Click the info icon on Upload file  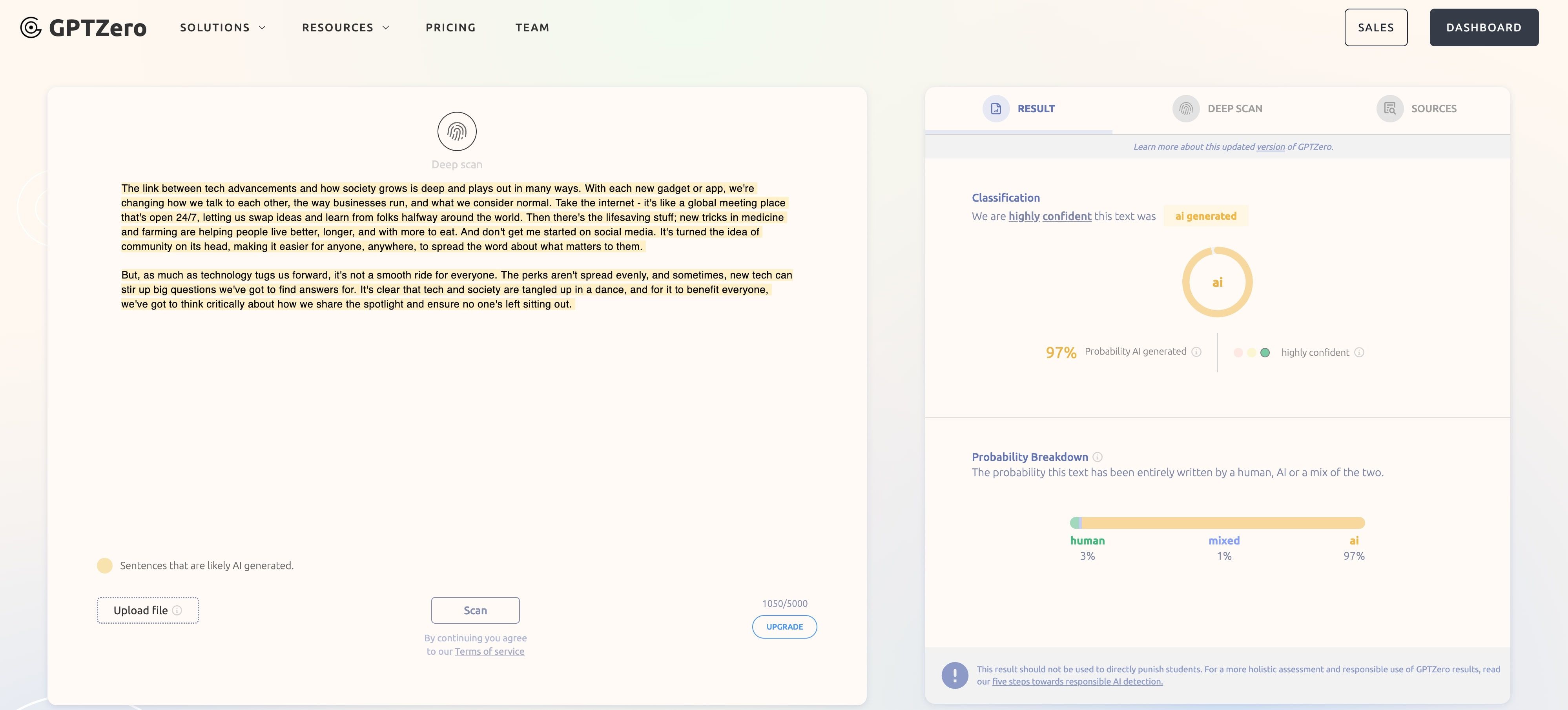coord(177,610)
